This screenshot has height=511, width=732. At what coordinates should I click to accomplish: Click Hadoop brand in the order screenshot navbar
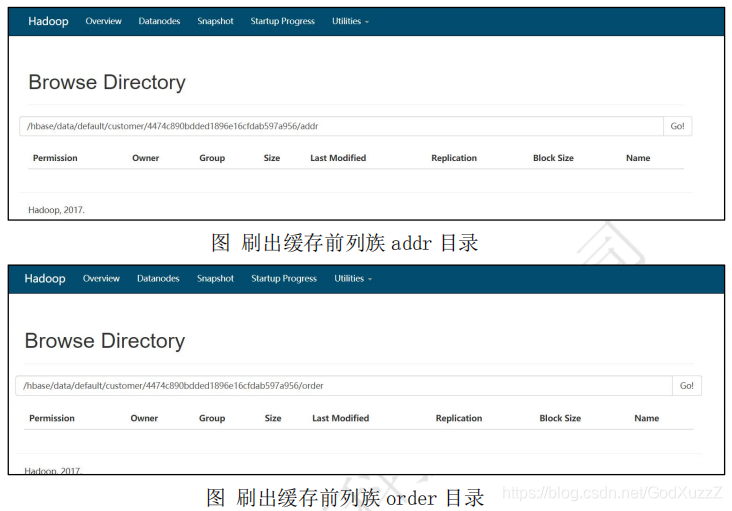coord(45,279)
